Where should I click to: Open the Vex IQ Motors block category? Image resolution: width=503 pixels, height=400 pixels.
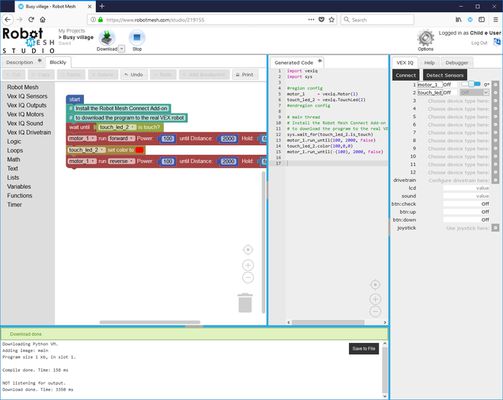[x=25, y=114]
